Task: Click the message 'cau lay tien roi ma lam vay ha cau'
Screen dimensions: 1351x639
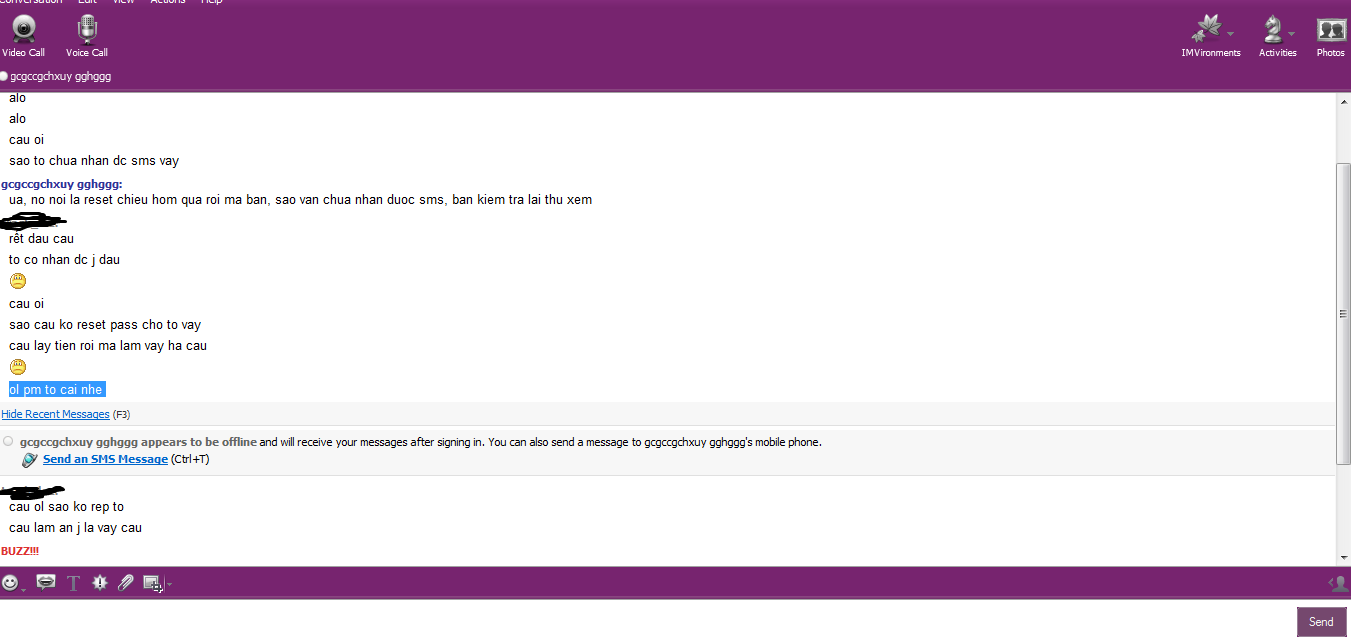Action: pyautogui.click(x=108, y=345)
